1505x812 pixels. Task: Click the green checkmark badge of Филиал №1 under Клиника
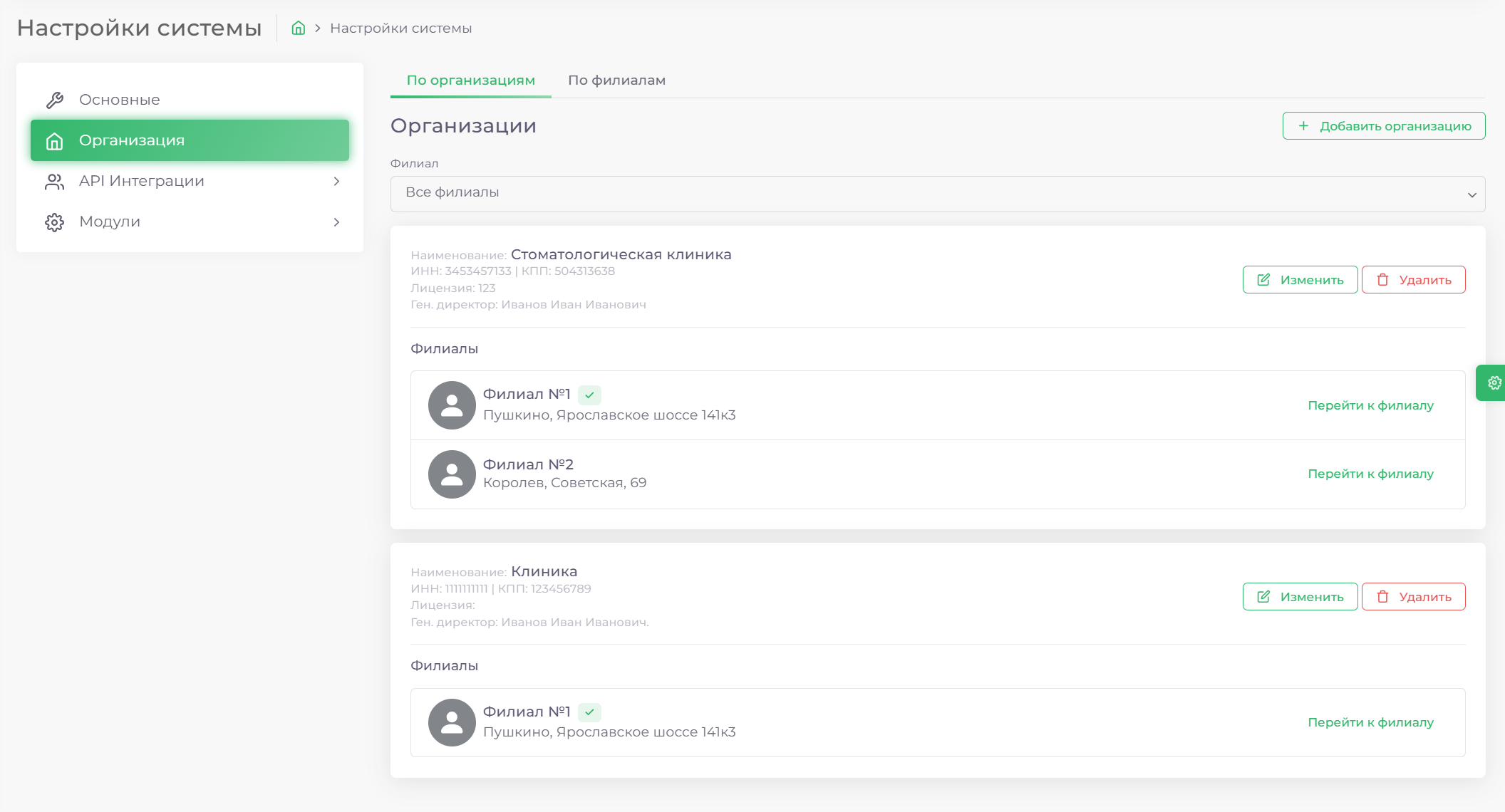coord(589,712)
